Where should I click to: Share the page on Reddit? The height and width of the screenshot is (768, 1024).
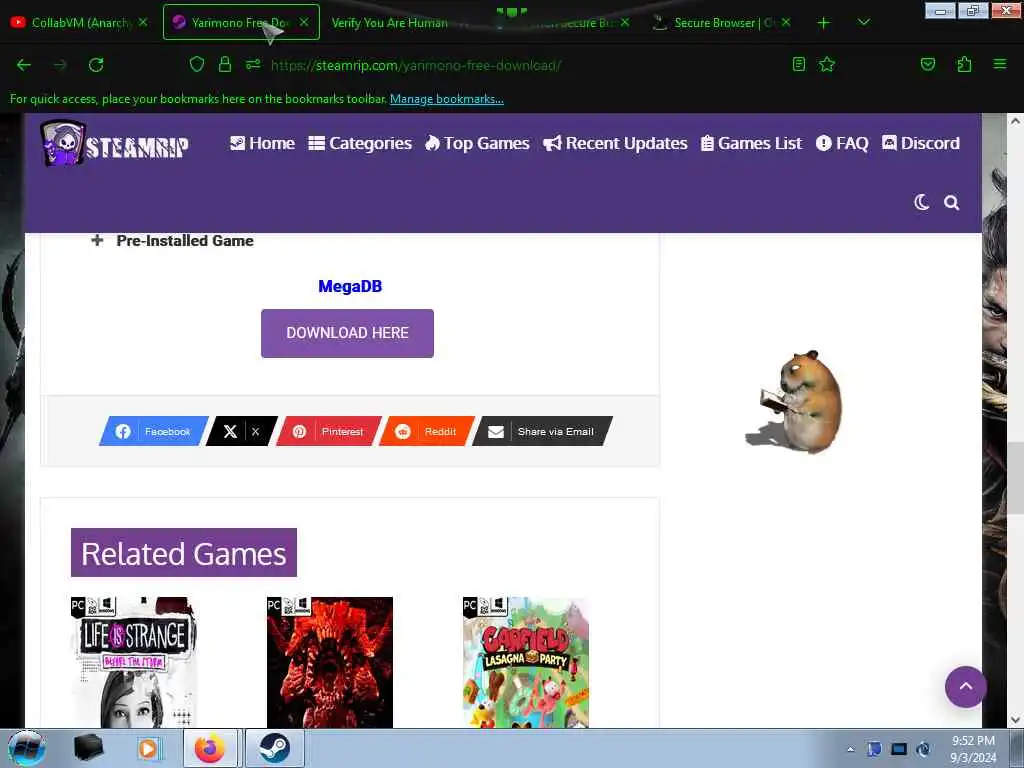[x=426, y=431]
